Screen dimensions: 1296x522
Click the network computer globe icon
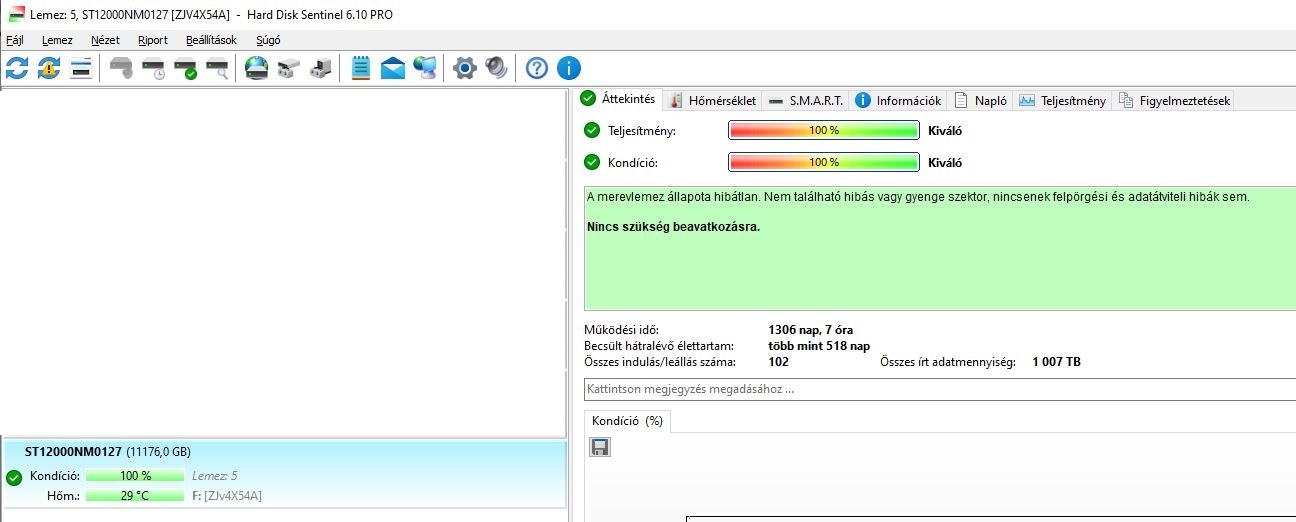tap(425, 68)
